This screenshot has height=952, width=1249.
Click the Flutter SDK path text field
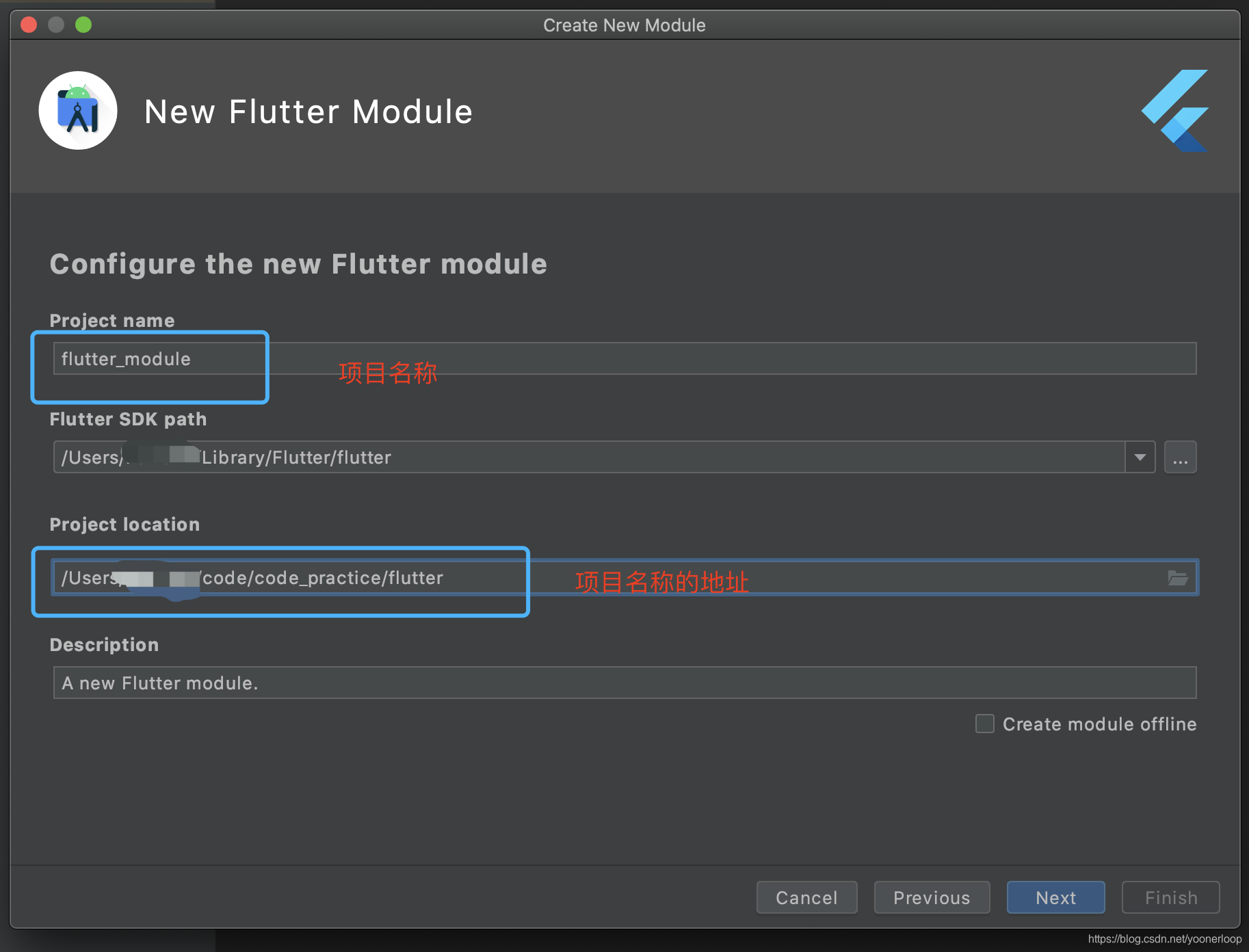pyautogui.click(x=589, y=457)
